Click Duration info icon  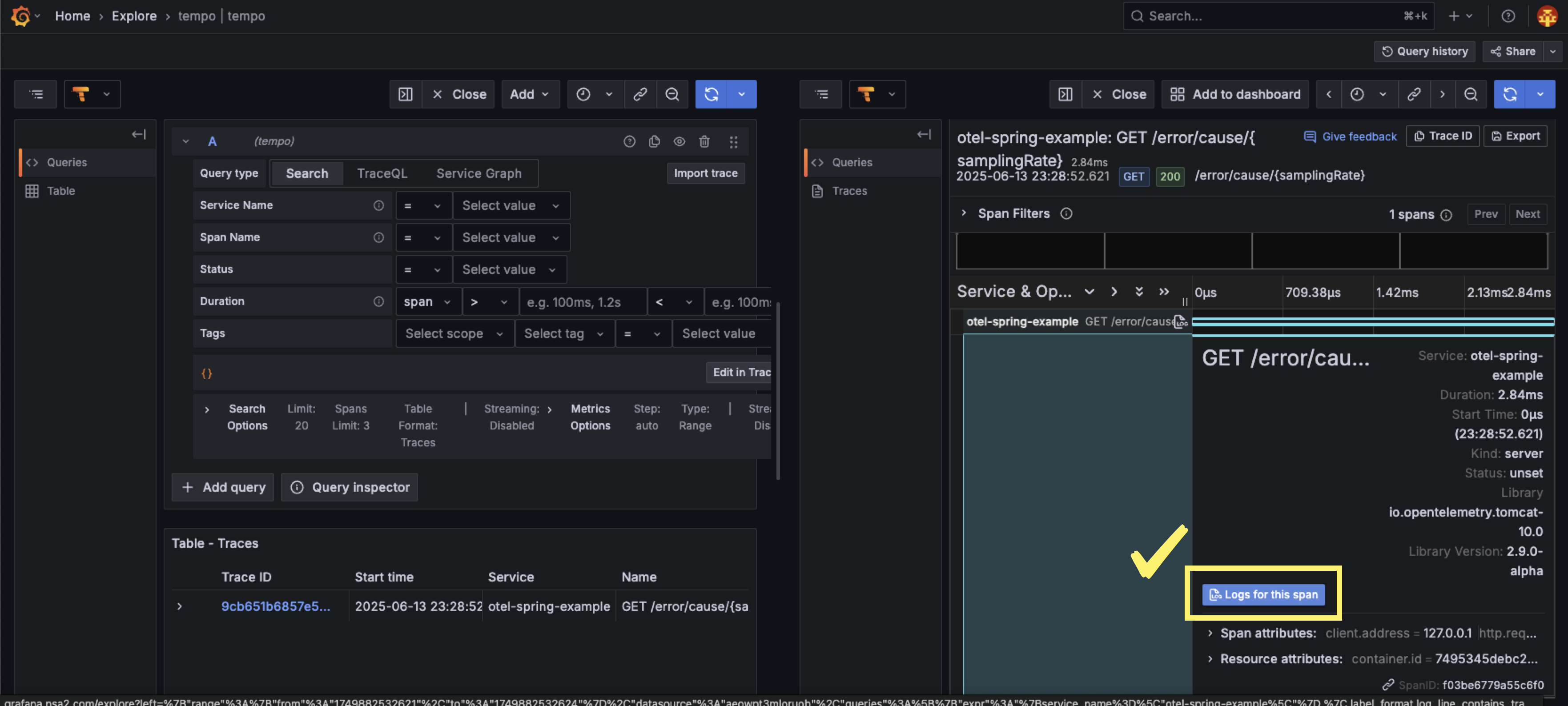(x=378, y=301)
